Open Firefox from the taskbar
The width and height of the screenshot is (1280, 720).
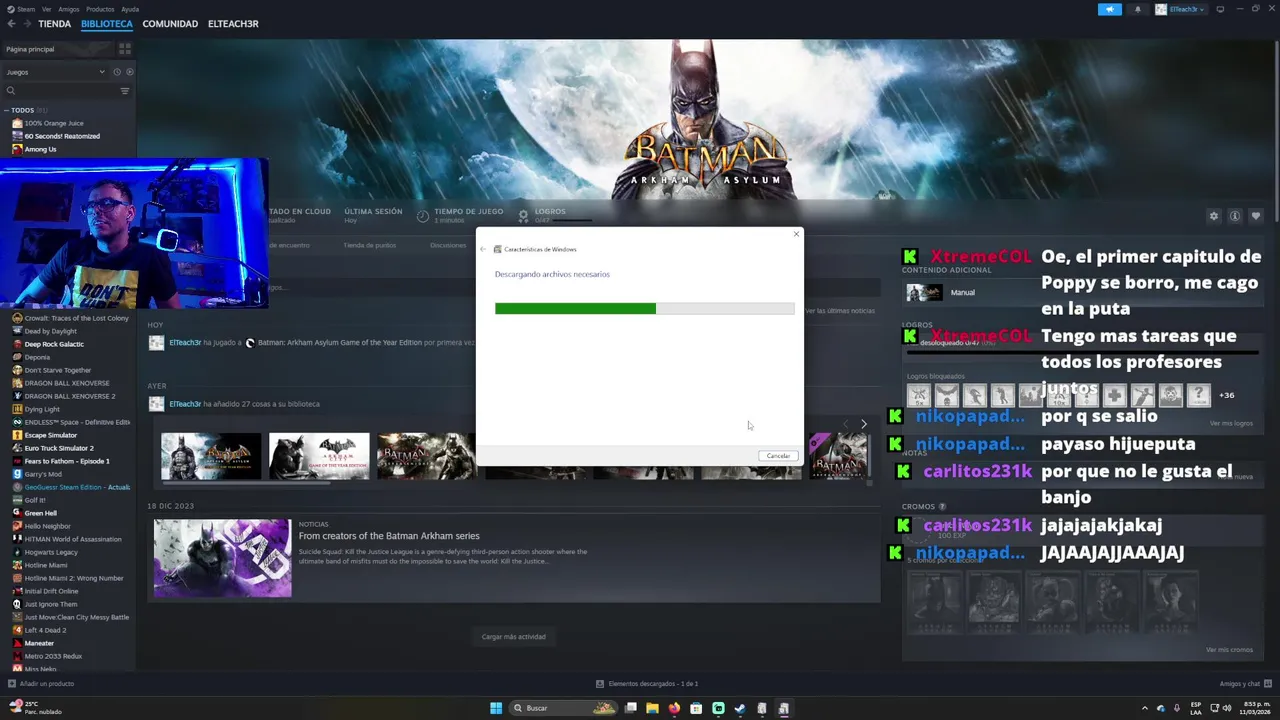tap(674, 708)
